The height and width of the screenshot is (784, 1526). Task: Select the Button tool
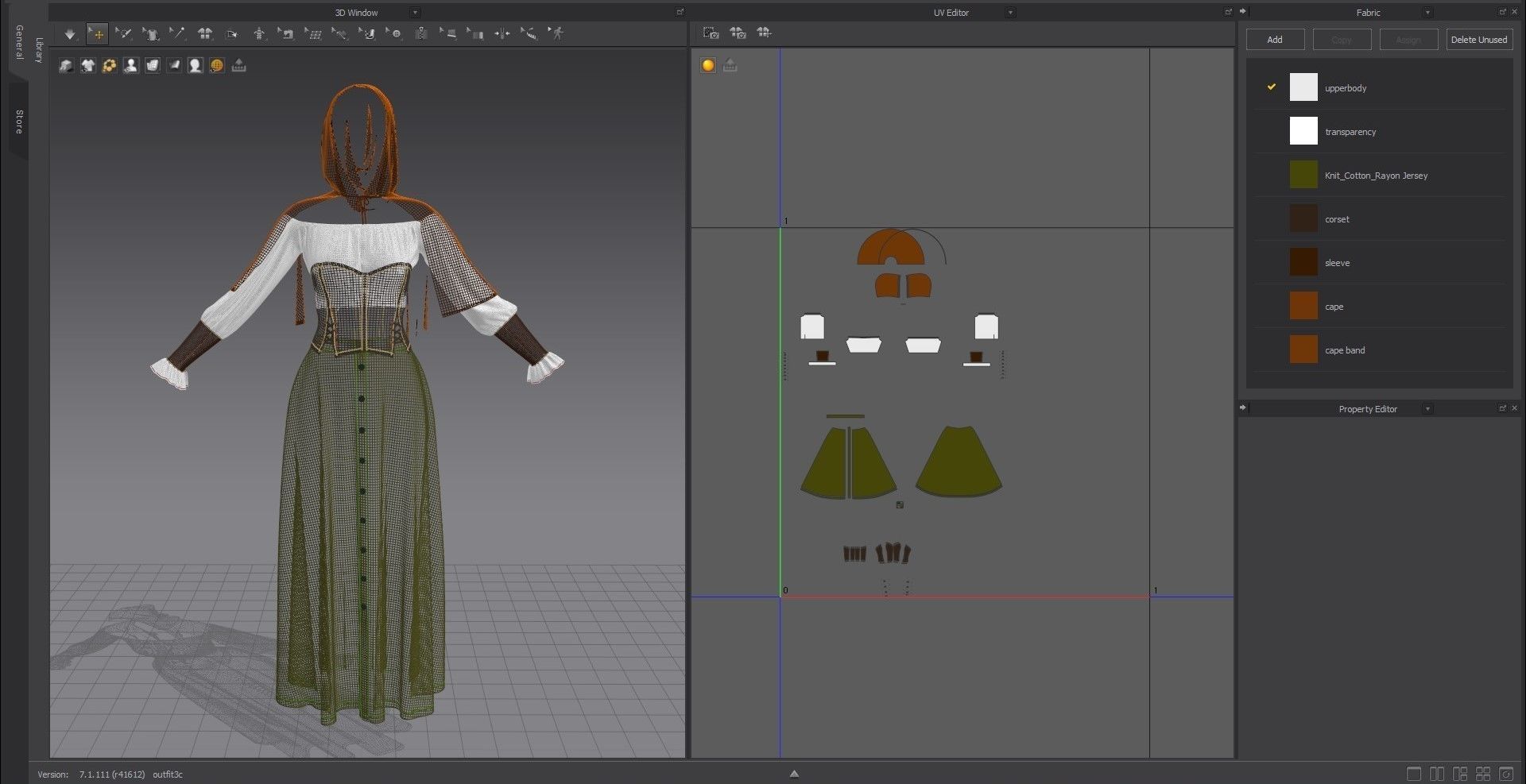[x=394, y=33]
